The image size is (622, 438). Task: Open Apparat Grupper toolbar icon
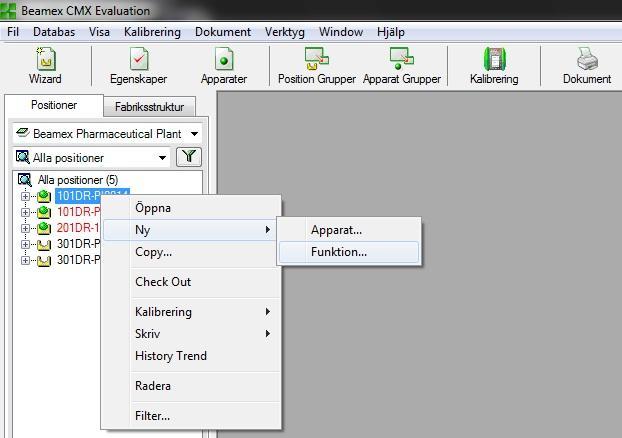pos(401,65)
